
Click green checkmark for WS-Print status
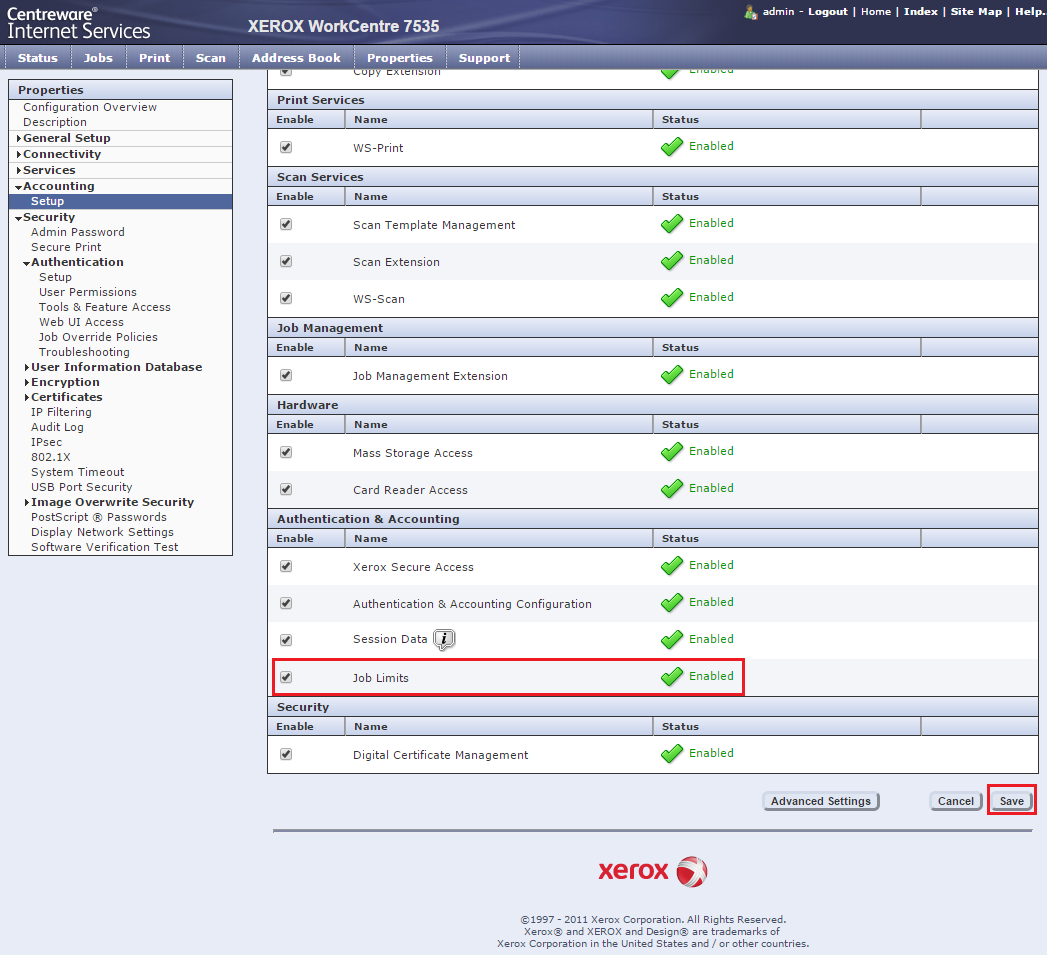coord(671,147)
